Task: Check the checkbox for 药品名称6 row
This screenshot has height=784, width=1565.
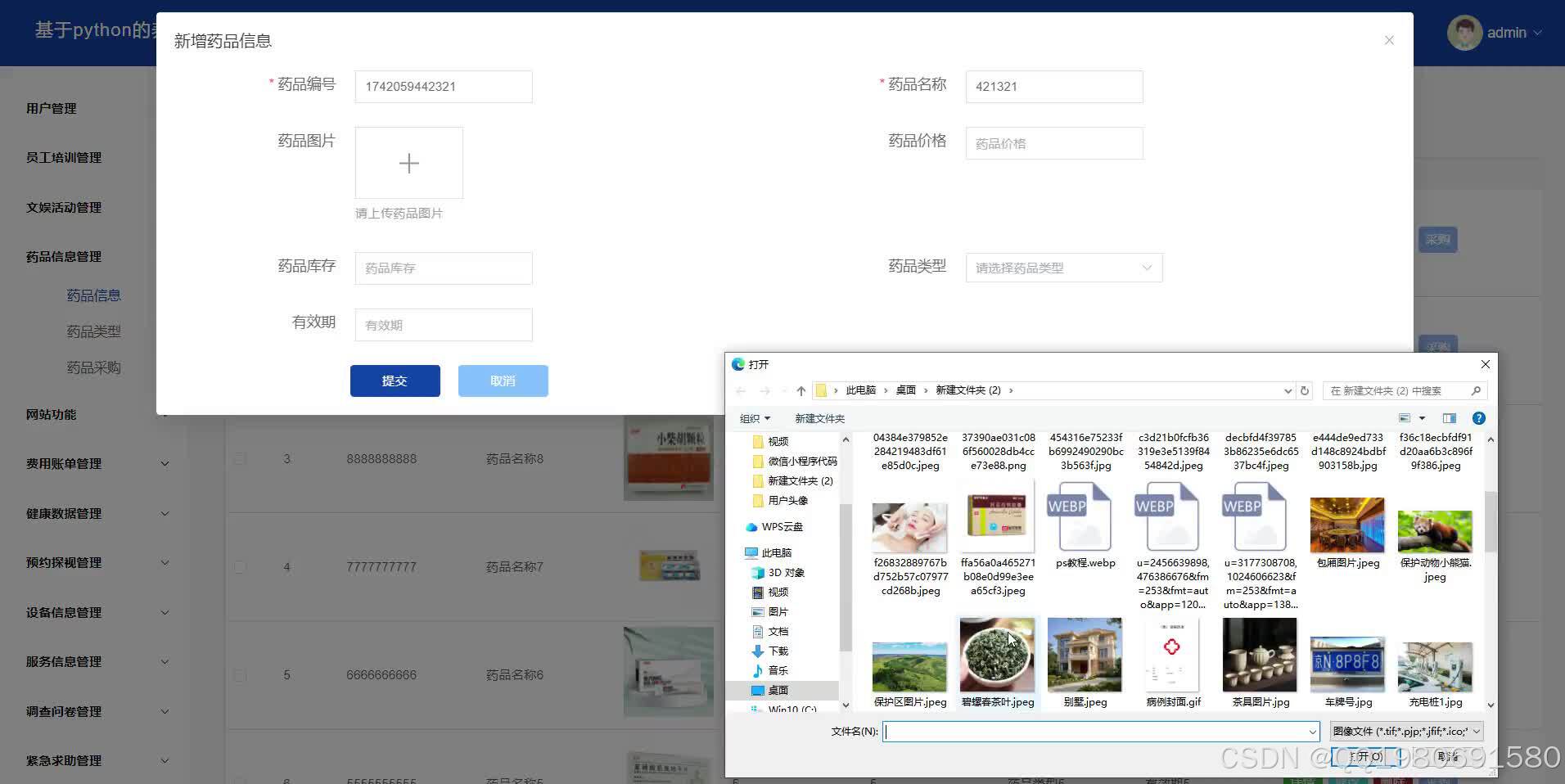Action: pyautogui.click(x=239, y=674)
